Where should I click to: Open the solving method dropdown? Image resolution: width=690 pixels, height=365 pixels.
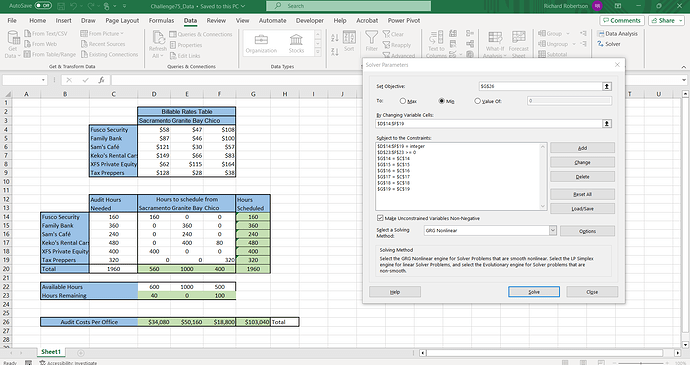point(553,230)
